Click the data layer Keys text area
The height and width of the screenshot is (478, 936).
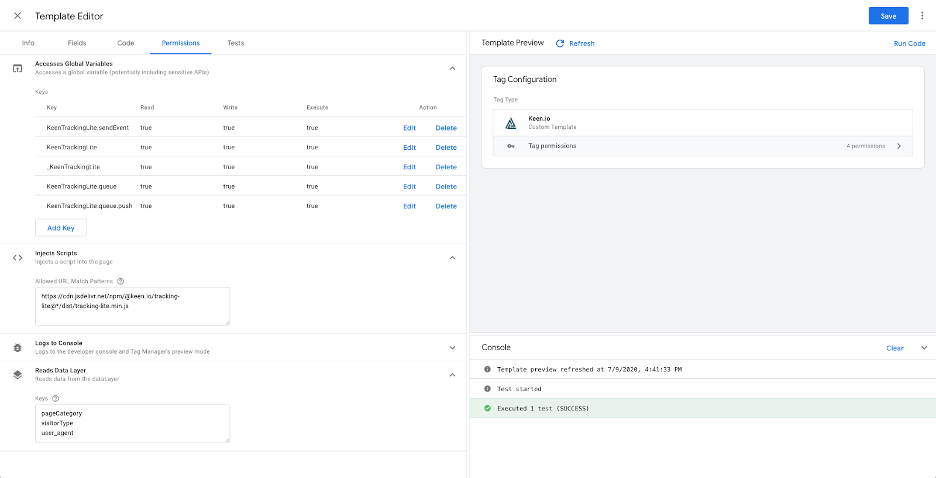pos(133,423)
